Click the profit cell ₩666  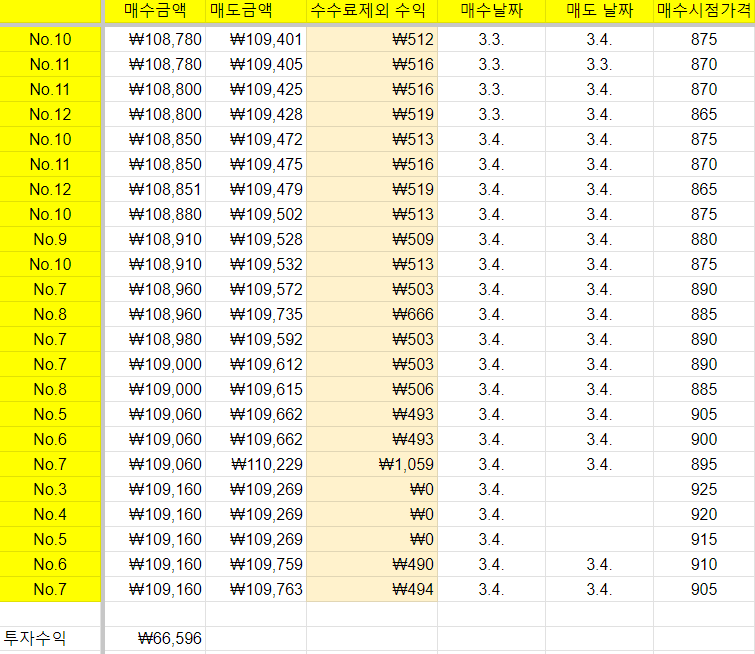(372, 315)
